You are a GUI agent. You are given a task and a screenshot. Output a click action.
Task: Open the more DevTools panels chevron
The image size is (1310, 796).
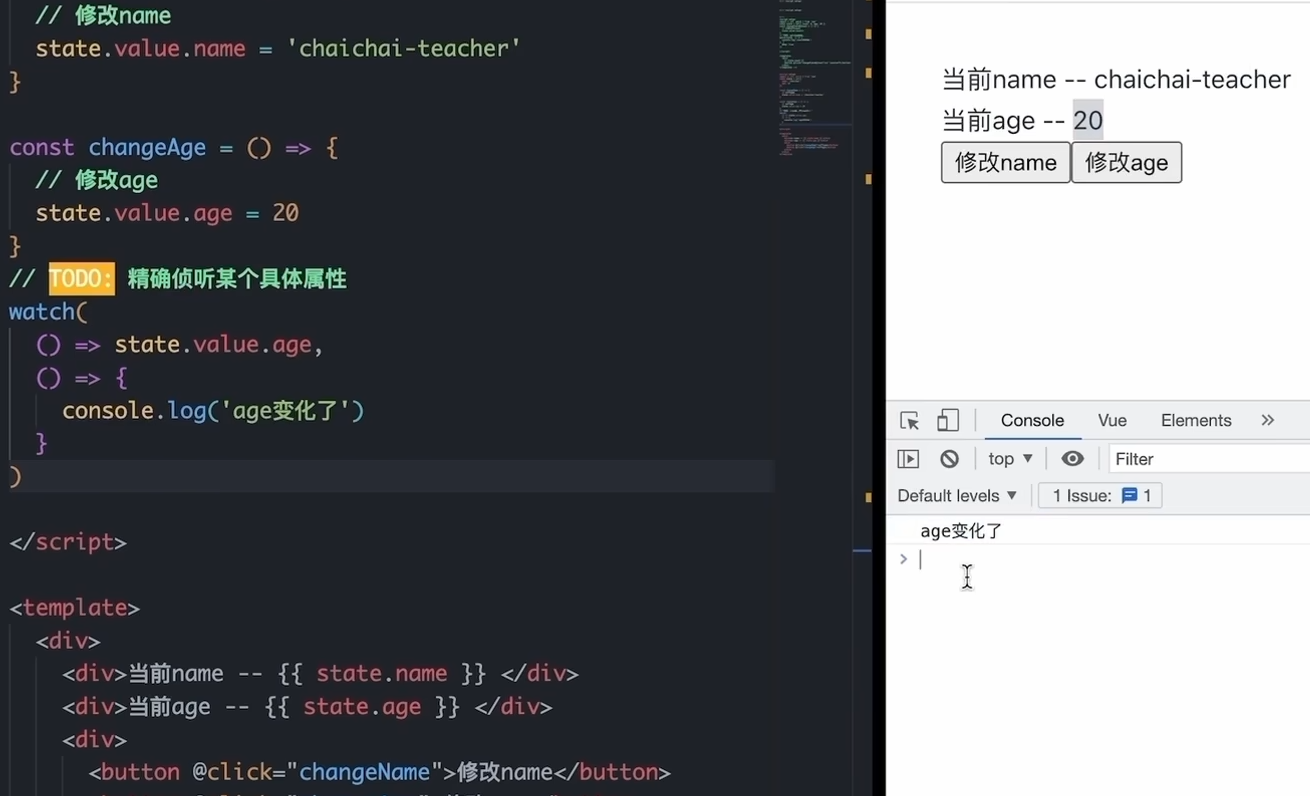[1267, 420]
